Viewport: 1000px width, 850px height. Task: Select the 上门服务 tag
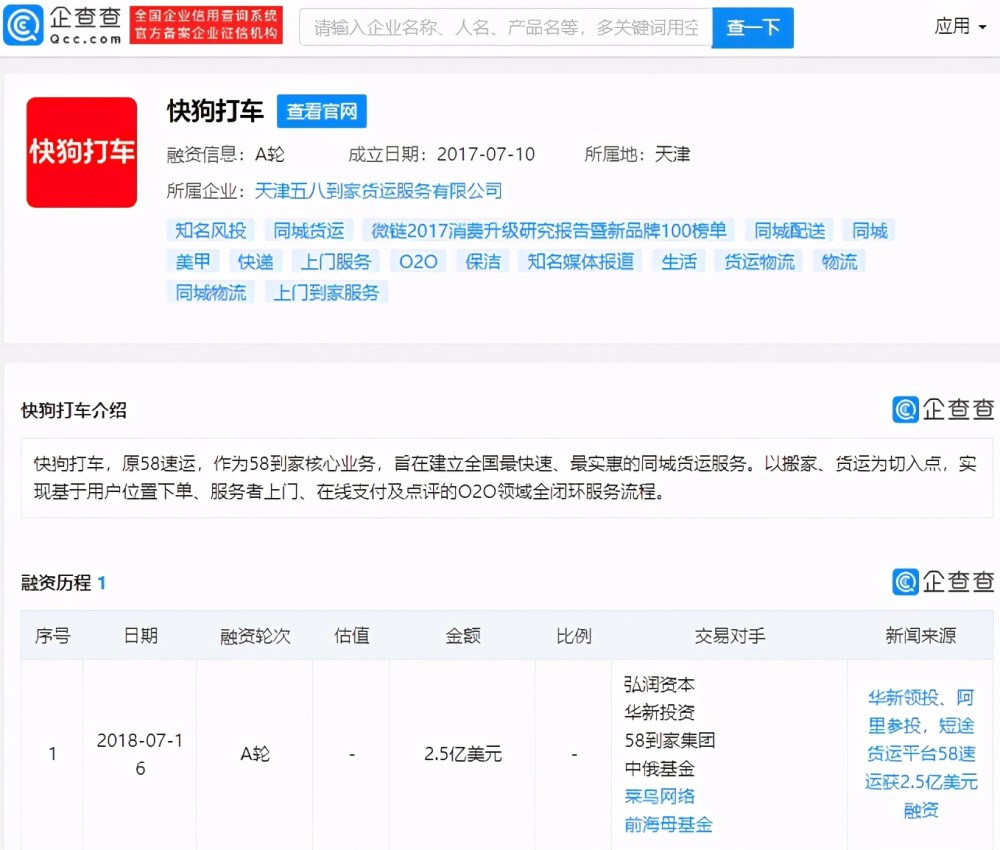click(335, 261)
